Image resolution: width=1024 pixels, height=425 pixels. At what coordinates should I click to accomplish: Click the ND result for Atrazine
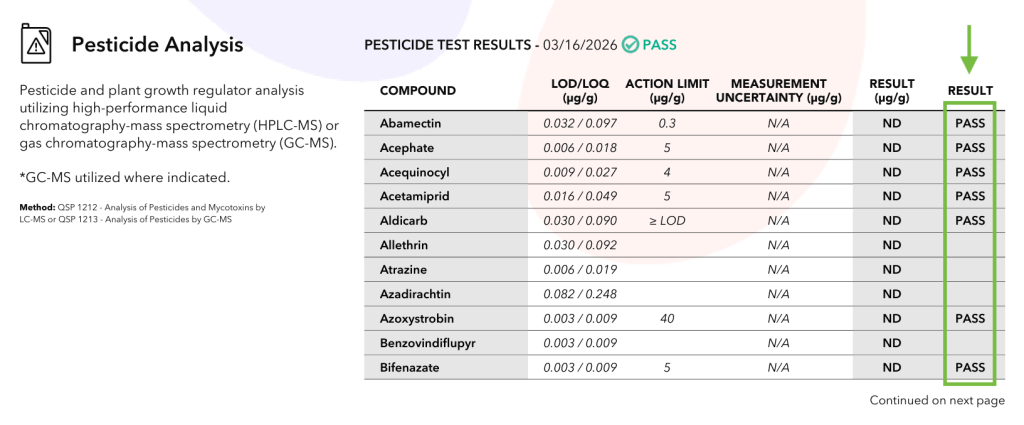tap(892, 270)
